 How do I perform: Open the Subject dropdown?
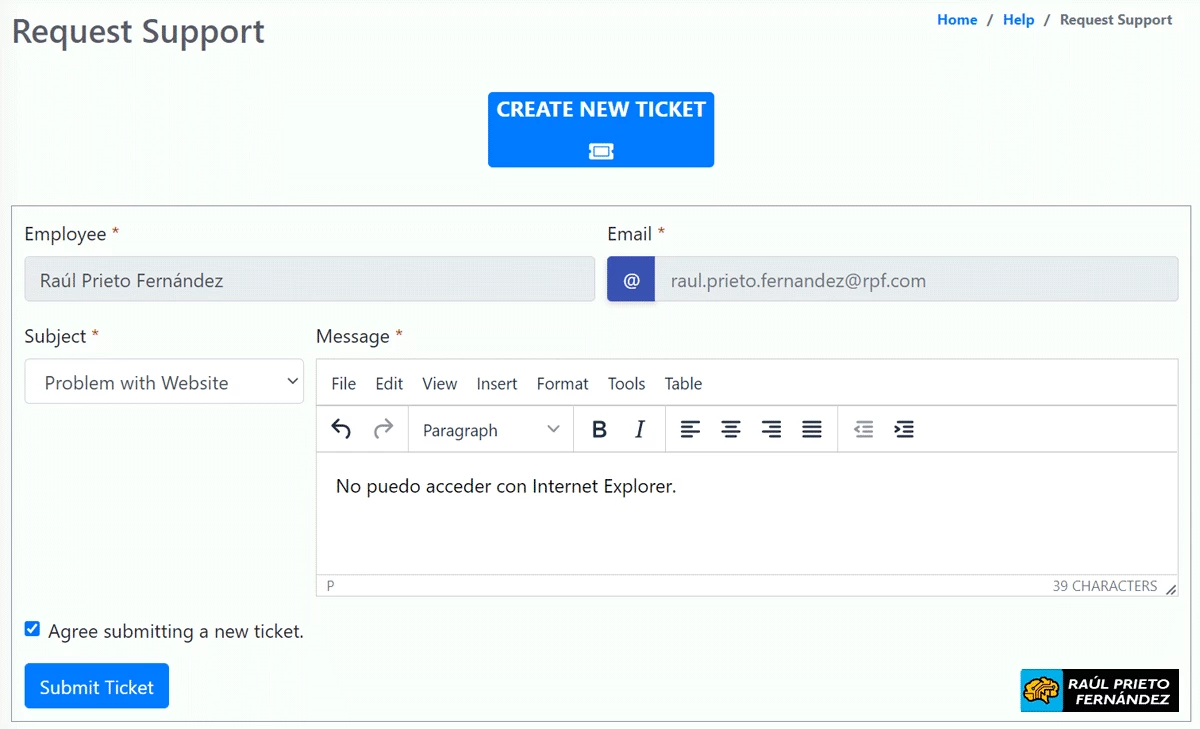pos(164,382)
